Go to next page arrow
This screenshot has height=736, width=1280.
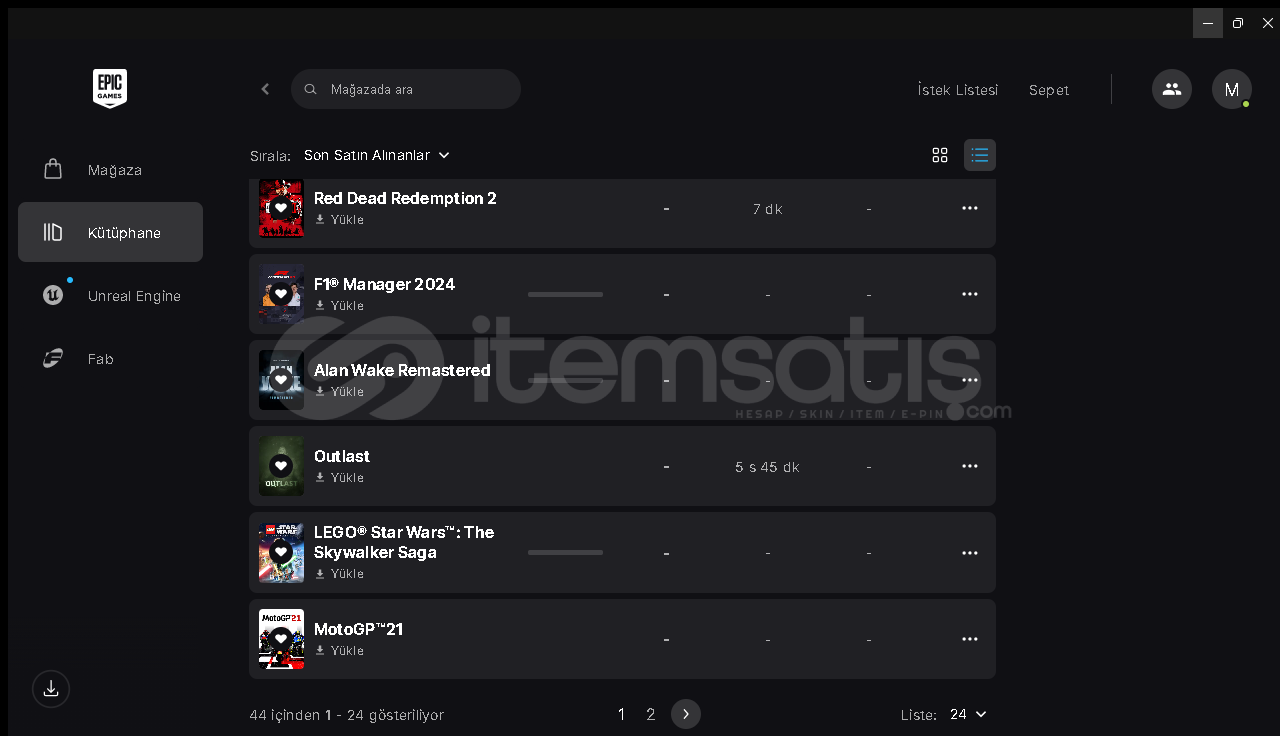point(685,714)
